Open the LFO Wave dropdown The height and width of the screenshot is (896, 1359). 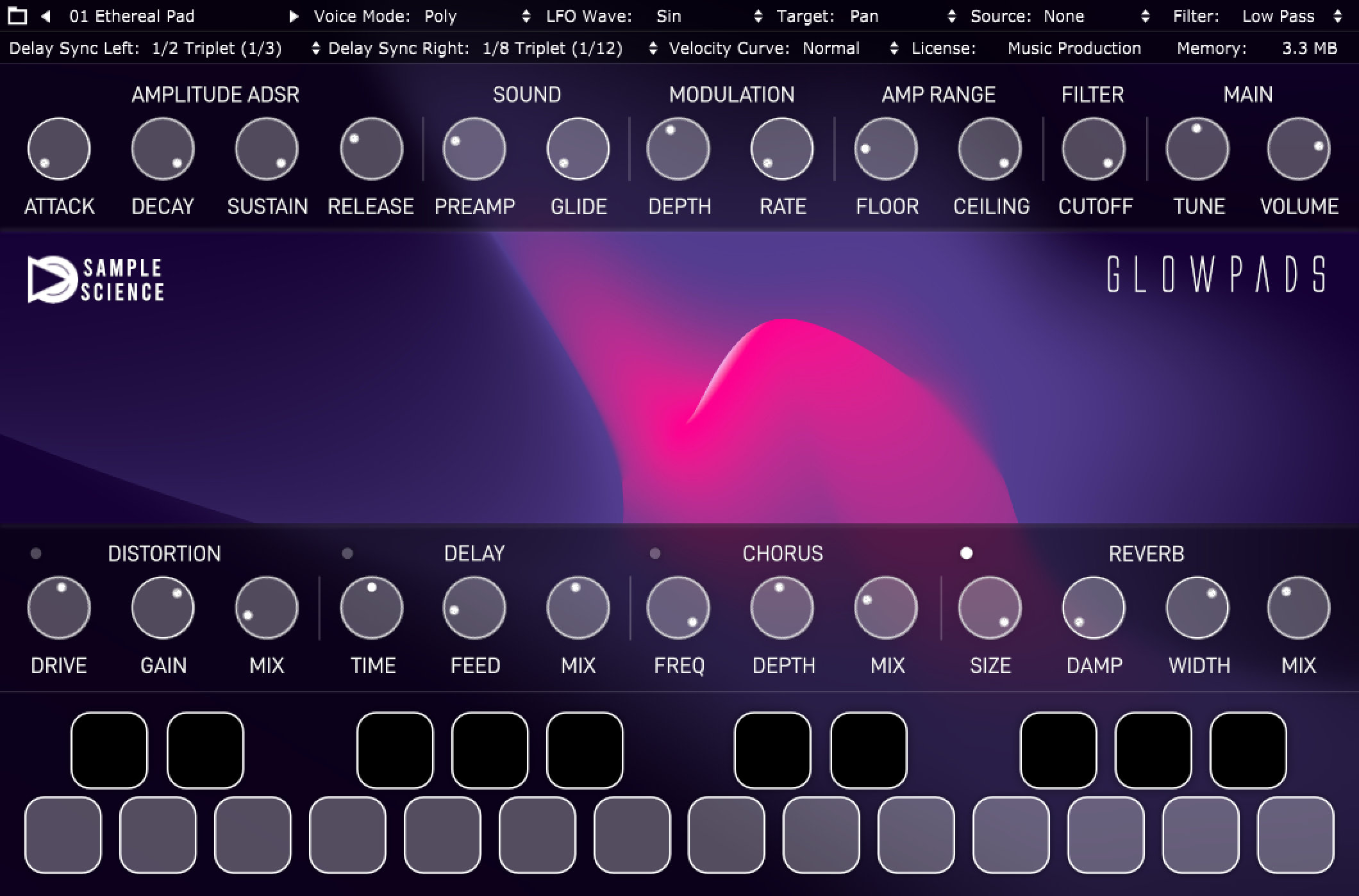coord(758,16)
